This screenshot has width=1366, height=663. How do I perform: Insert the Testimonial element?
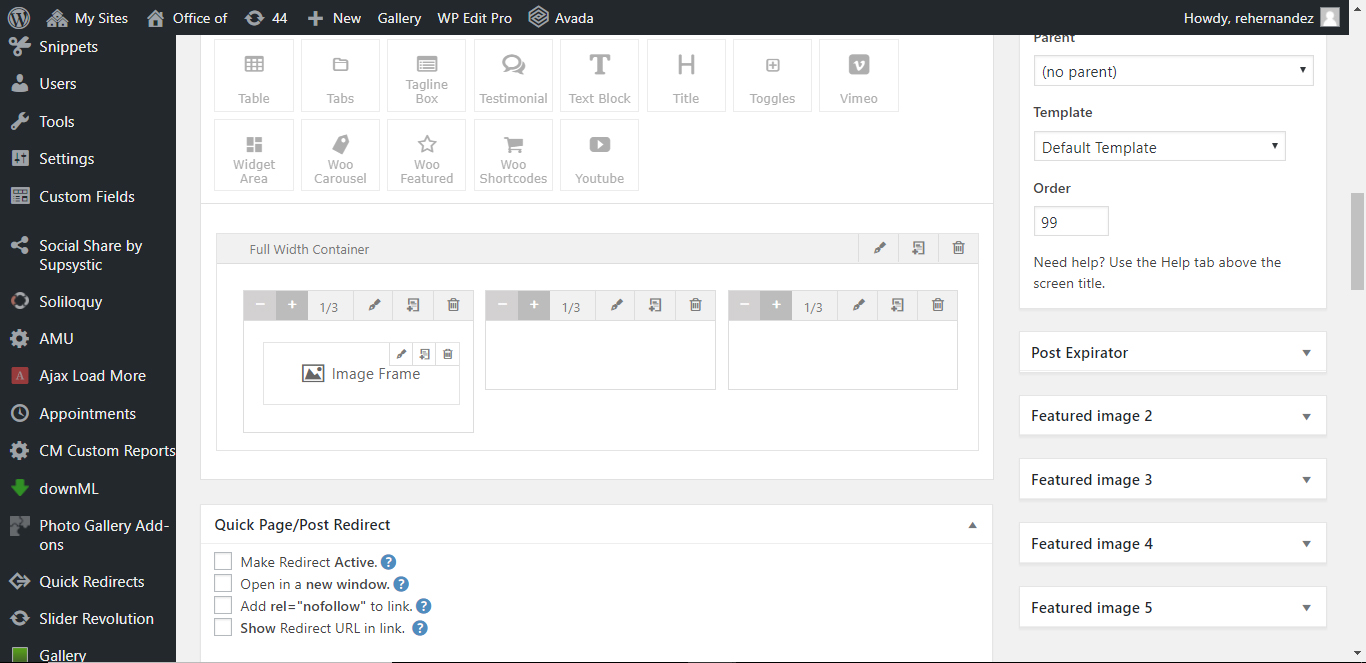pyautogui.click(x=513, y=75)
